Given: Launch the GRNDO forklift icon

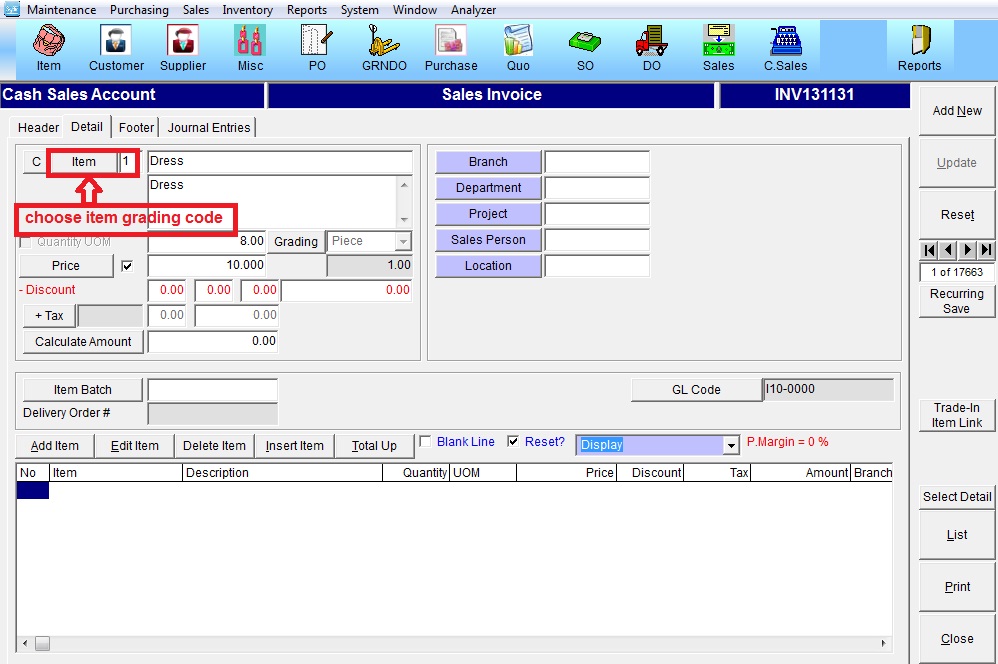Looking at the screenshot, I should coord(383,48).
